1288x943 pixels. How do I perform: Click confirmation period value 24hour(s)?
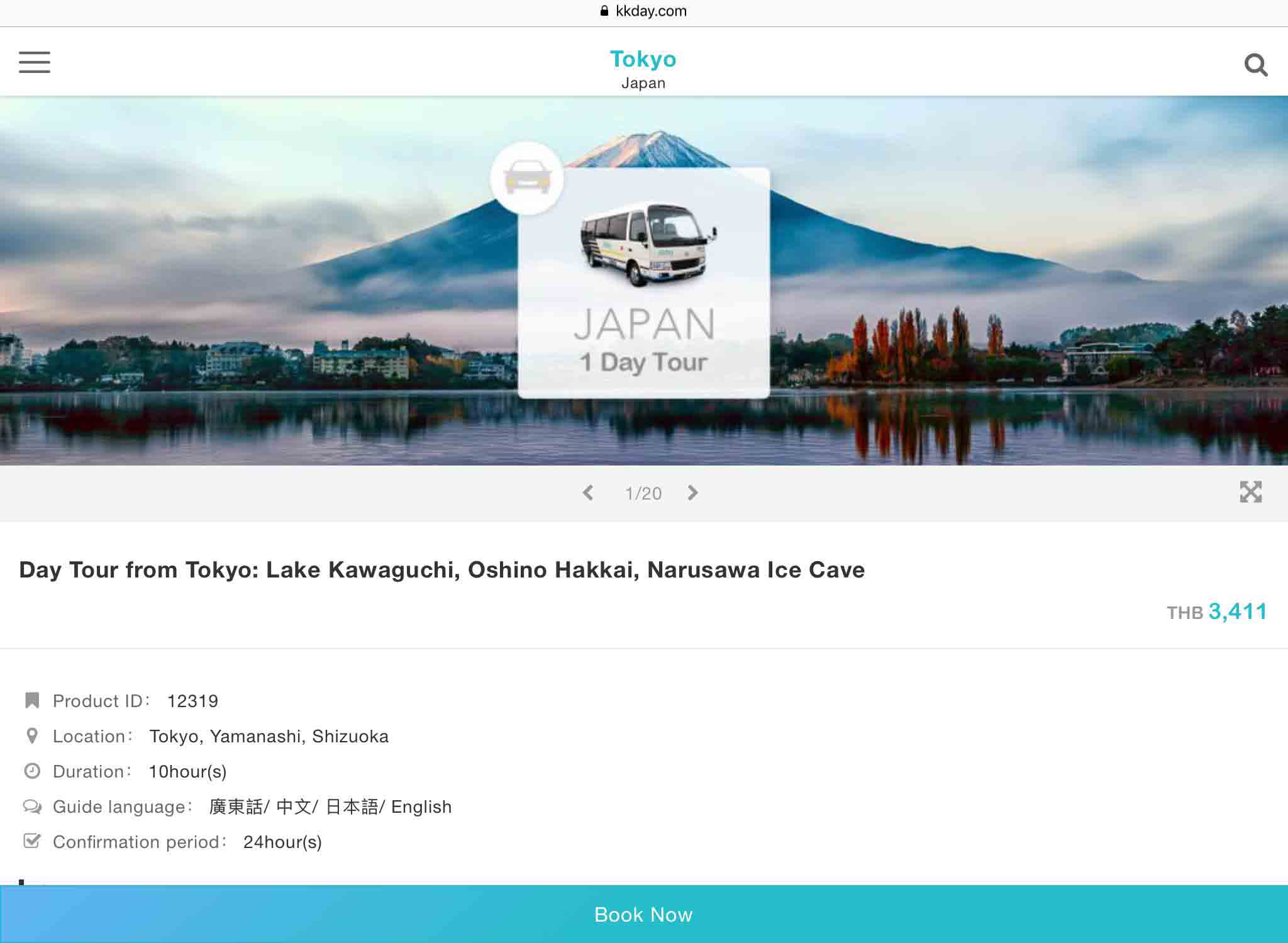(282, 842)
